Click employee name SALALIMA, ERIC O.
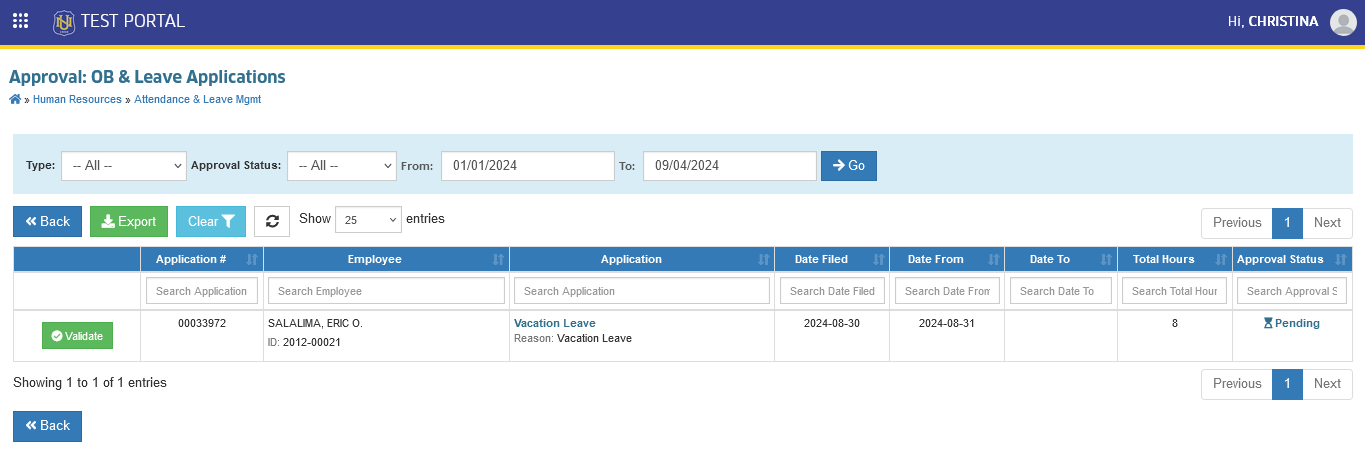The image size is (1365, 453). pos(315,323)
